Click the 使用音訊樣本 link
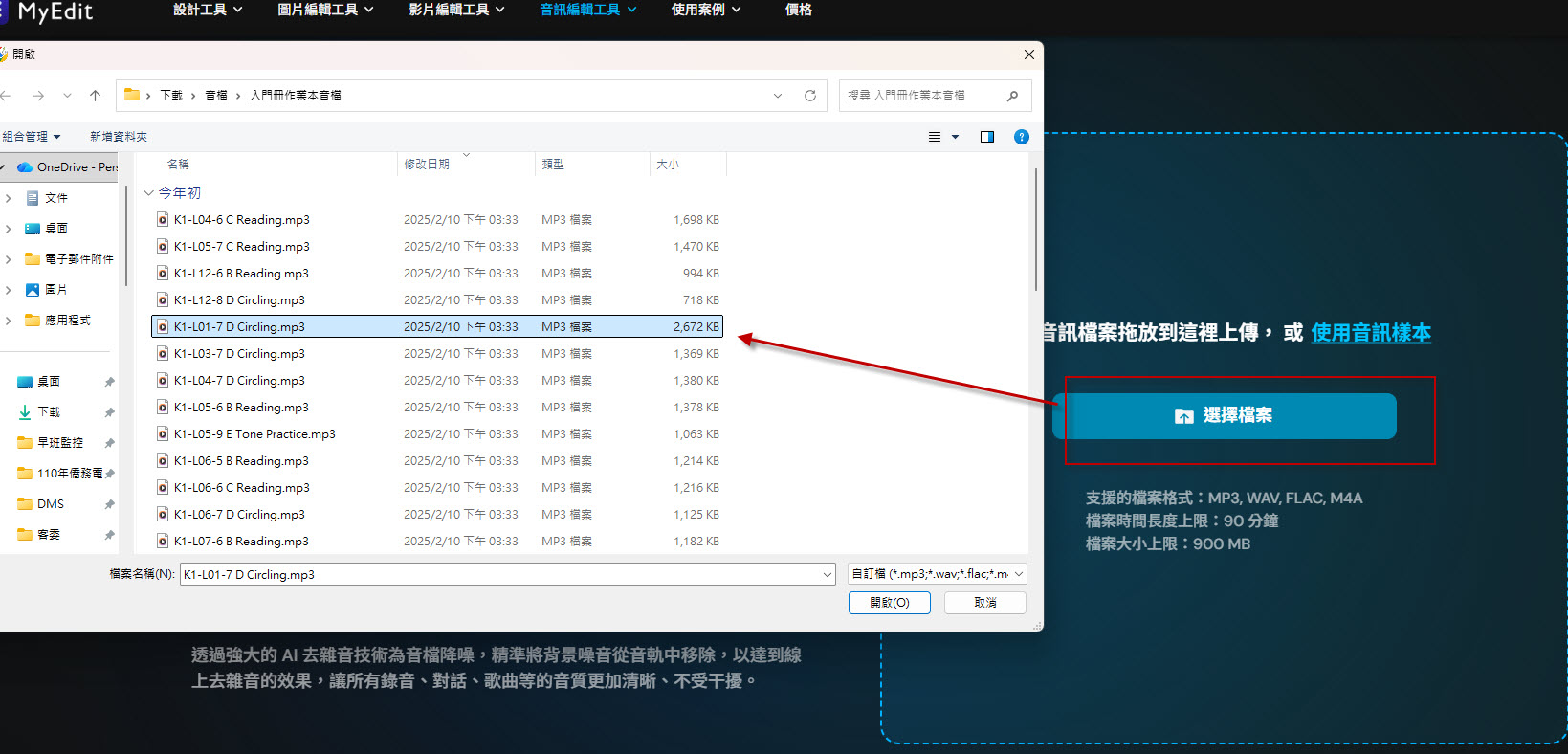 tap(1370, 333)
